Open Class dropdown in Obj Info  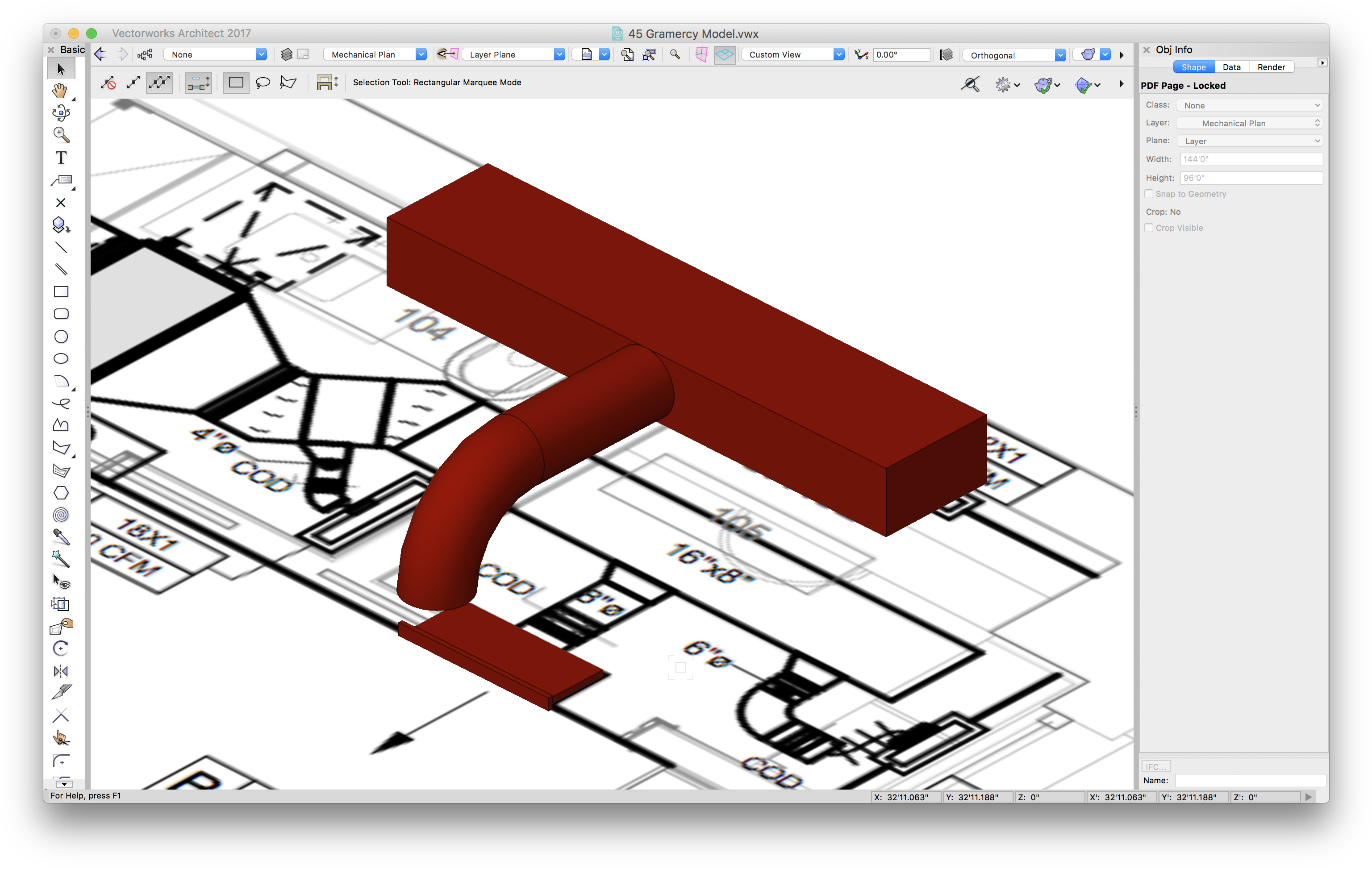pos(1250,105)
